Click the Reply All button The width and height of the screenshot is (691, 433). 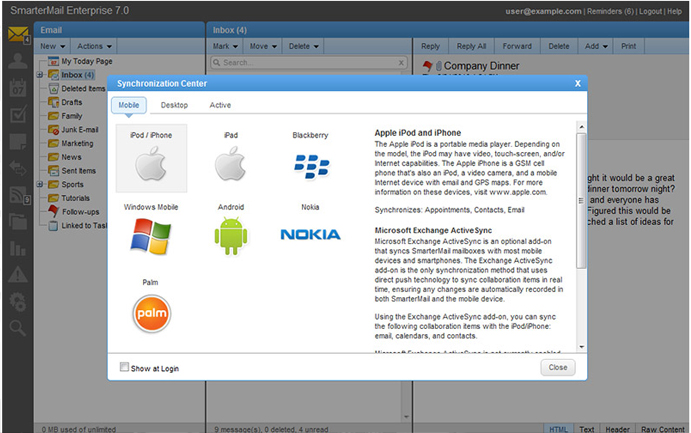click(x=471, y=46)
